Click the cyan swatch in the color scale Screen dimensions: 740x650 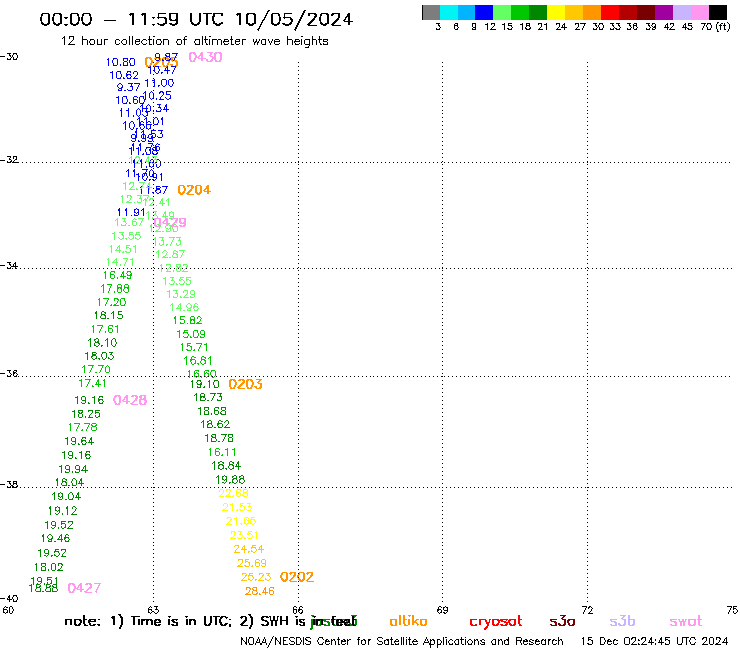pos(449,12)
